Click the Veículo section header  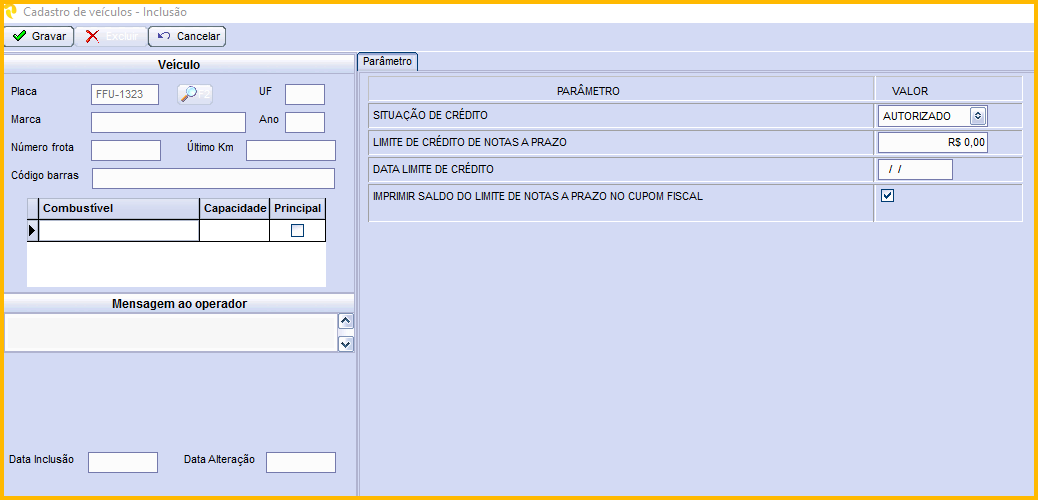point(179,64)
